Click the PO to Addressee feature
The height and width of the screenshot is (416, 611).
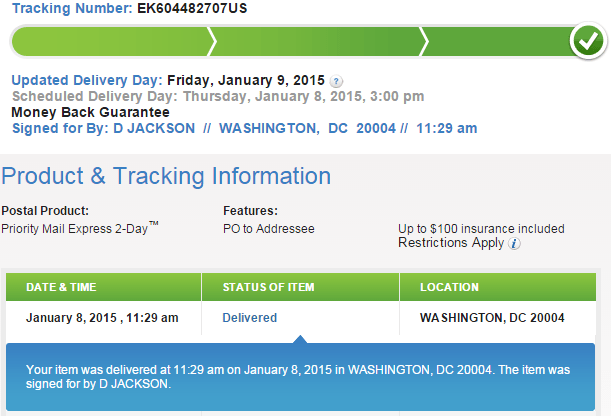click(x=268, y=229)
